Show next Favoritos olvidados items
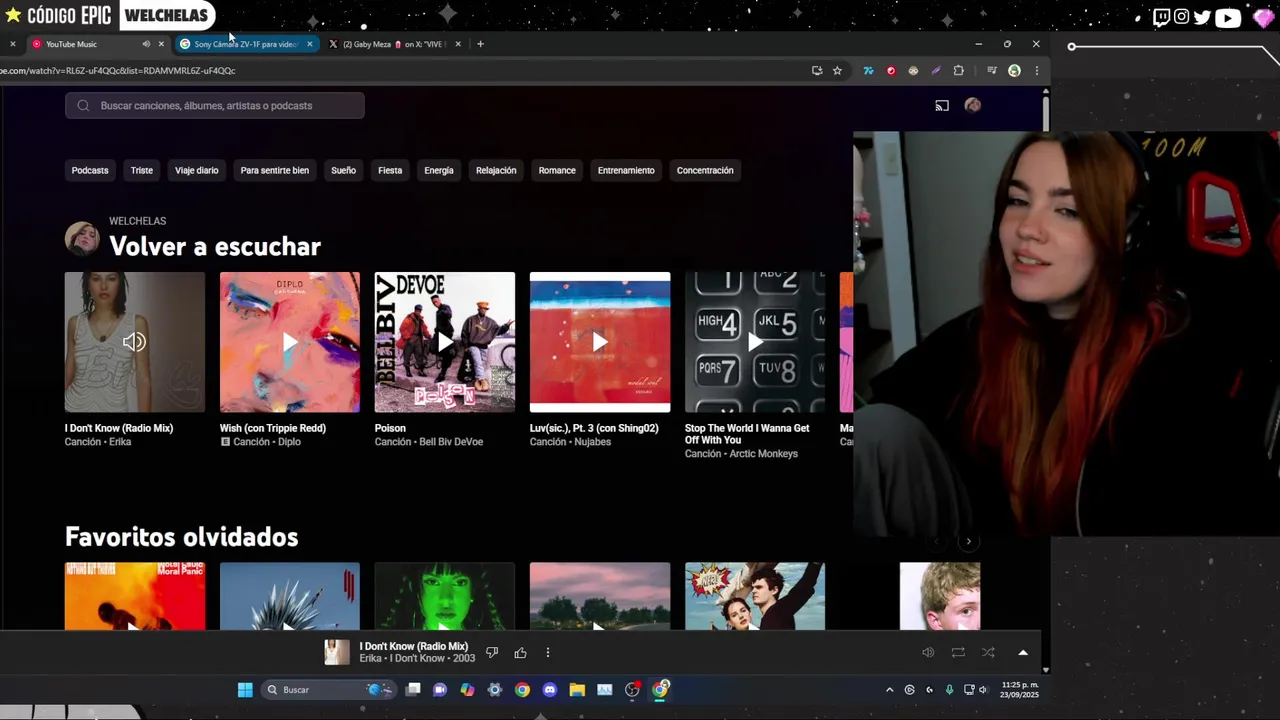 pyautogui.click(x=968, y=541)
